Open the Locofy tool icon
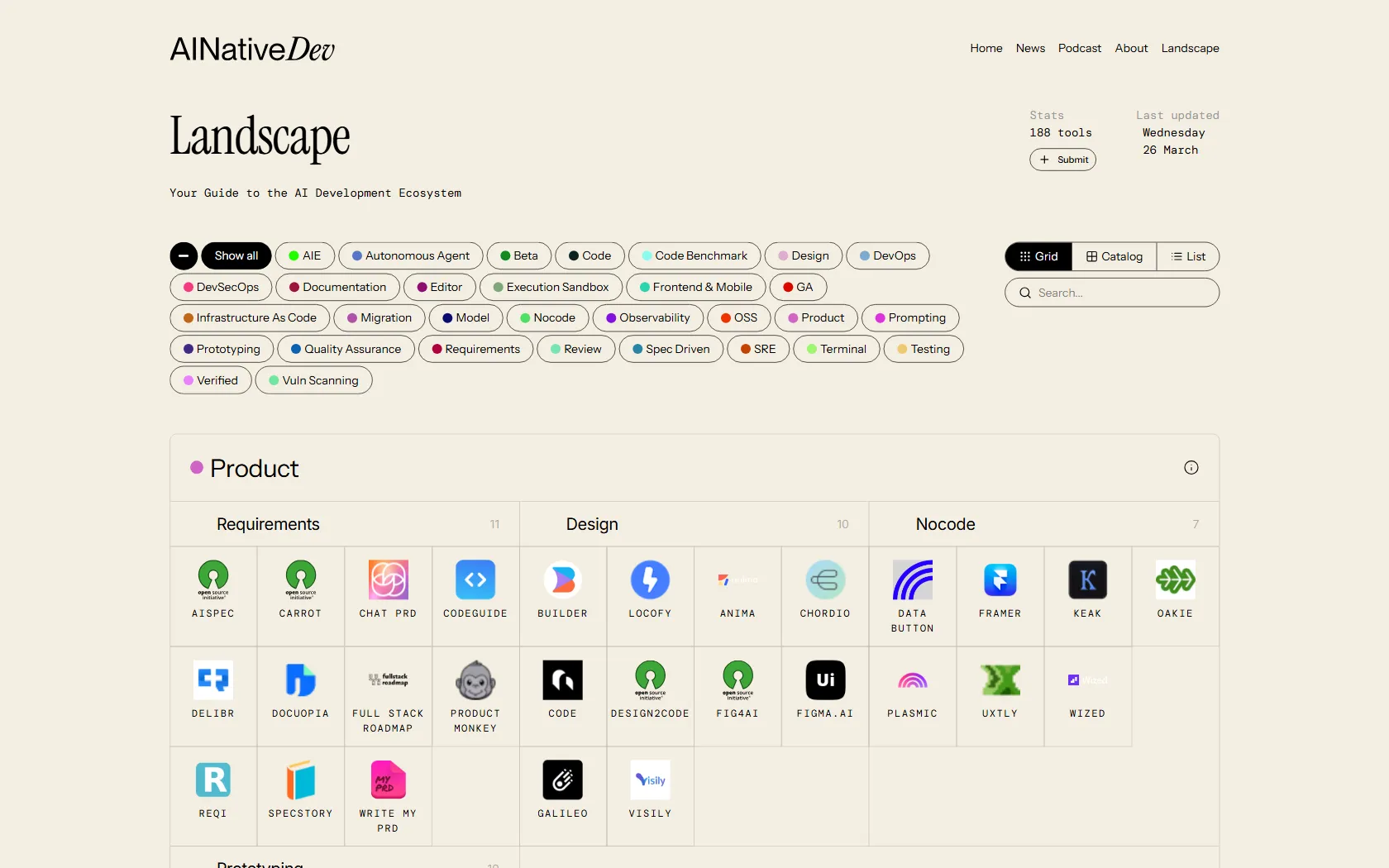This screenshot has height=868, width=1389. click(651, 579)
